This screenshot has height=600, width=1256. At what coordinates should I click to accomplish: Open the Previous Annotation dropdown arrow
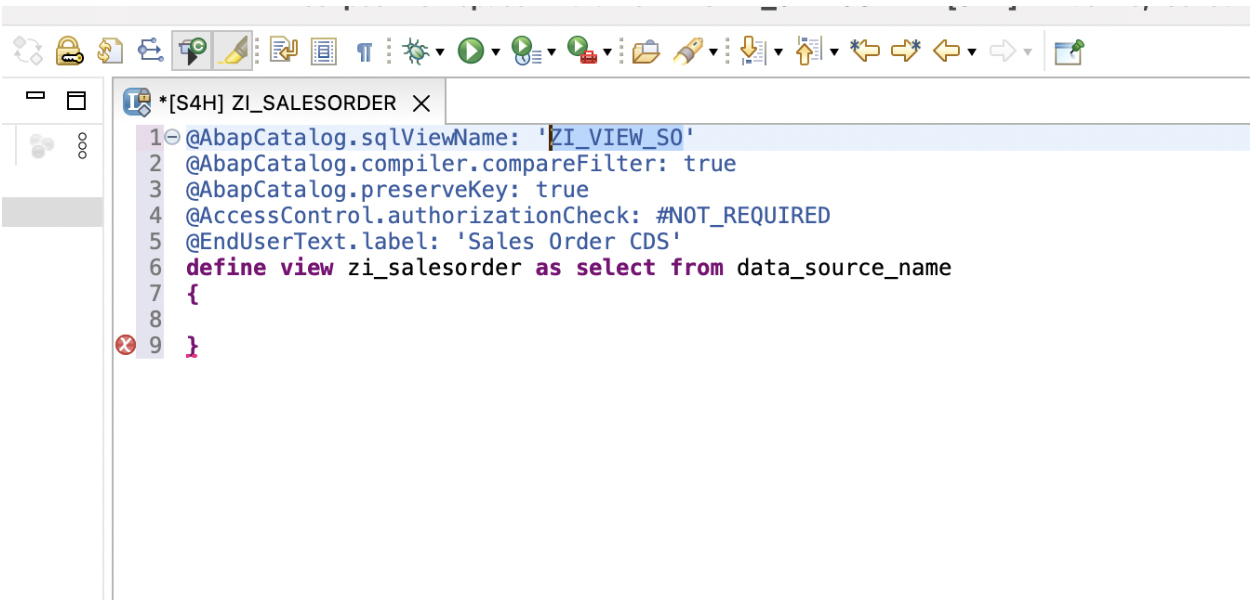(x=834, y=52)
